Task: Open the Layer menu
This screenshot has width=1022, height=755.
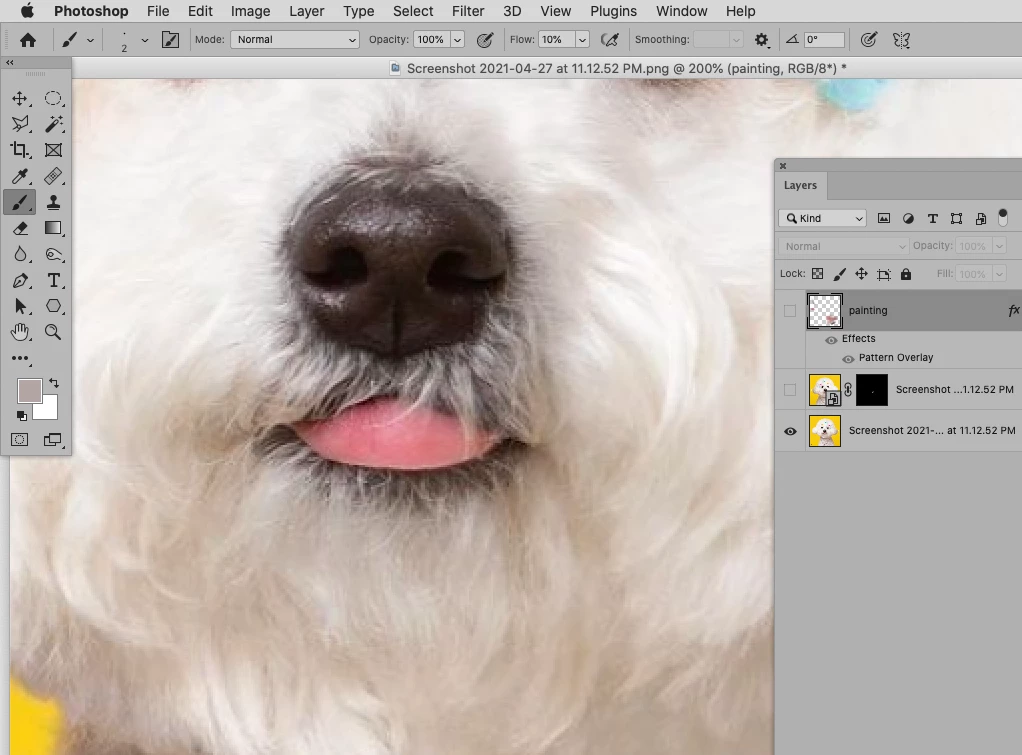Action: click(306, 11)
